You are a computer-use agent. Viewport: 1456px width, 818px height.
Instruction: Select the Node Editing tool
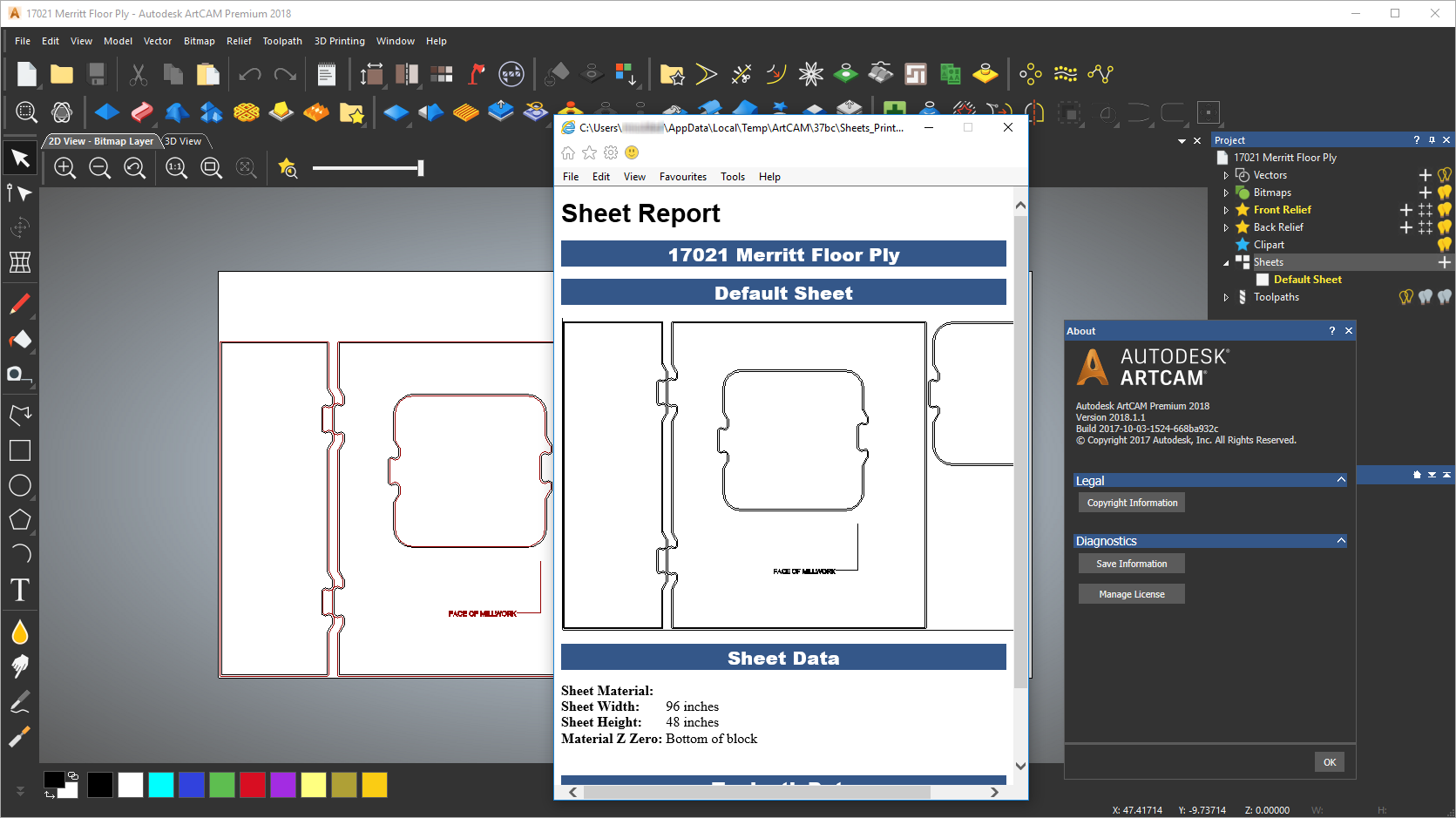point(20,193)
